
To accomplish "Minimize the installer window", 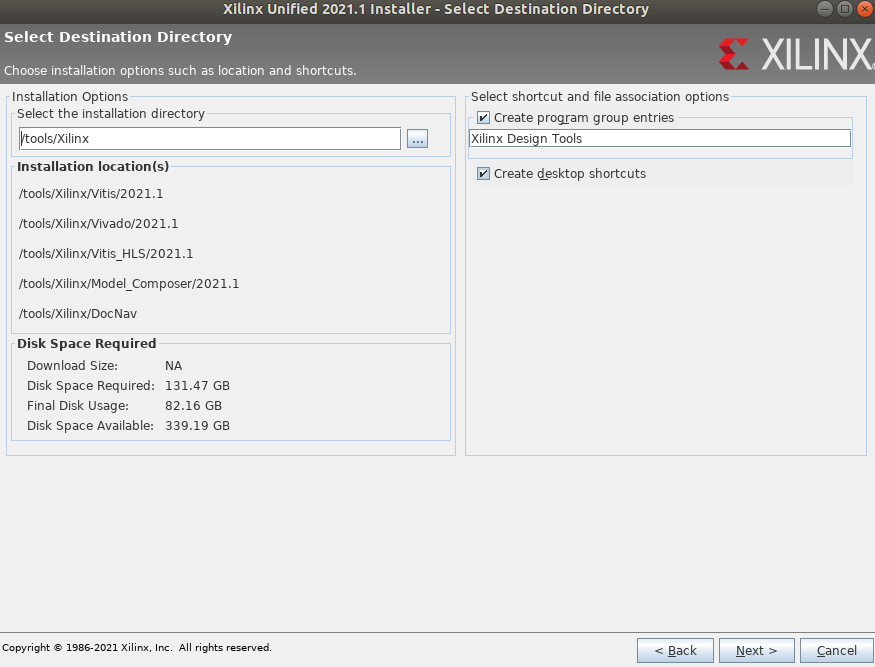I will coord(825,9).
